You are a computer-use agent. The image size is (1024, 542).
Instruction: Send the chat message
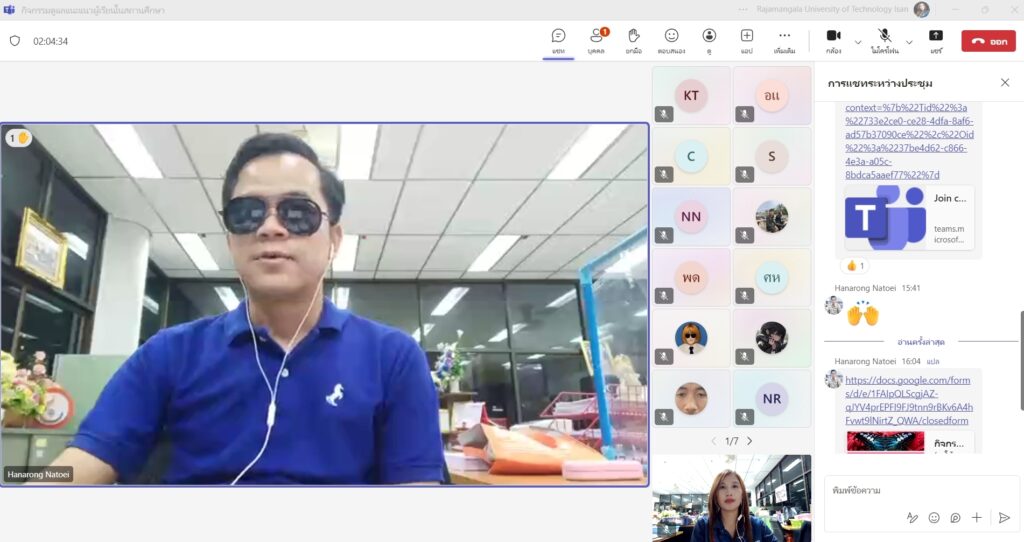click(x=1004, y=517)
